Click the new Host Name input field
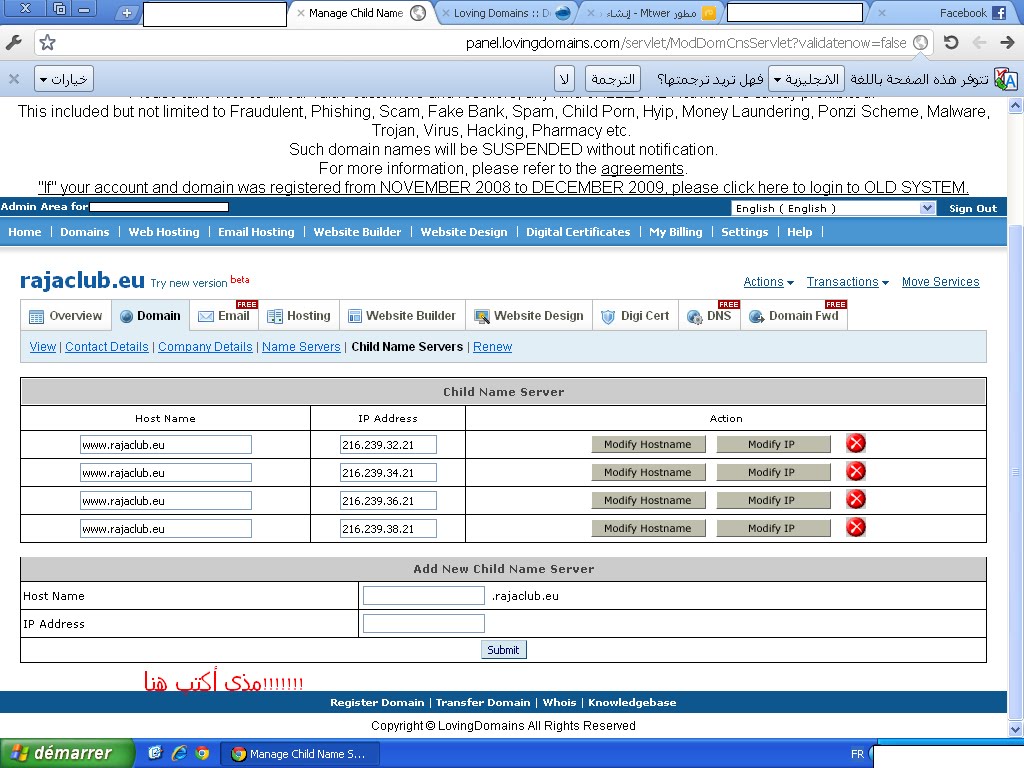1024x768 pixels. [x=424, y=596]
